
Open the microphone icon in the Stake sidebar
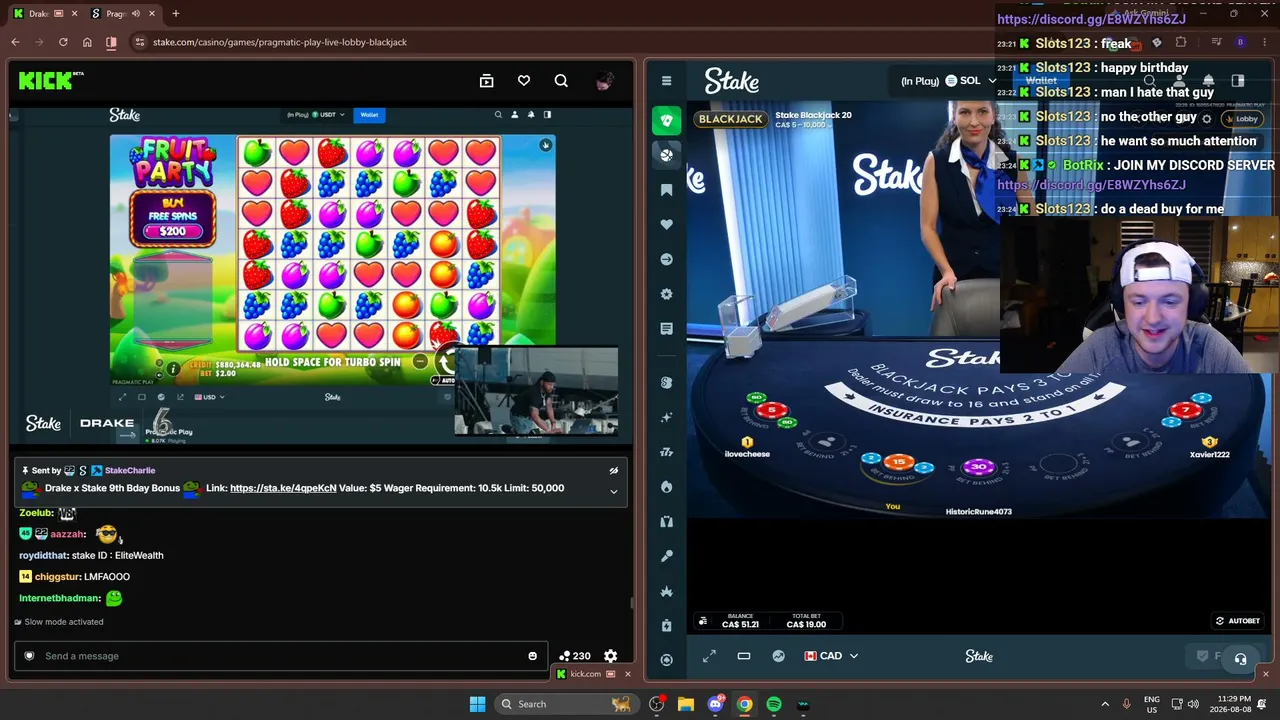(x=667, y=556)
